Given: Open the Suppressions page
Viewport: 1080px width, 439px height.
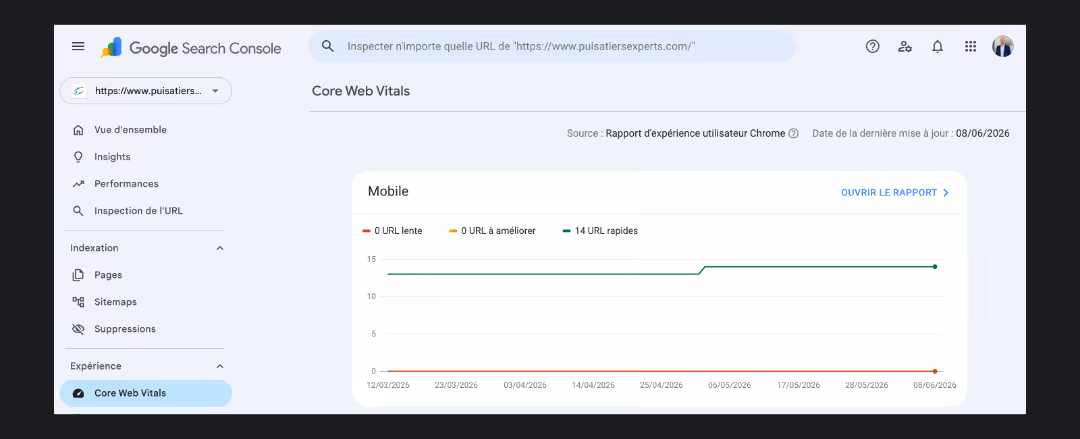Looking at the screenshot, I should 125,329.
